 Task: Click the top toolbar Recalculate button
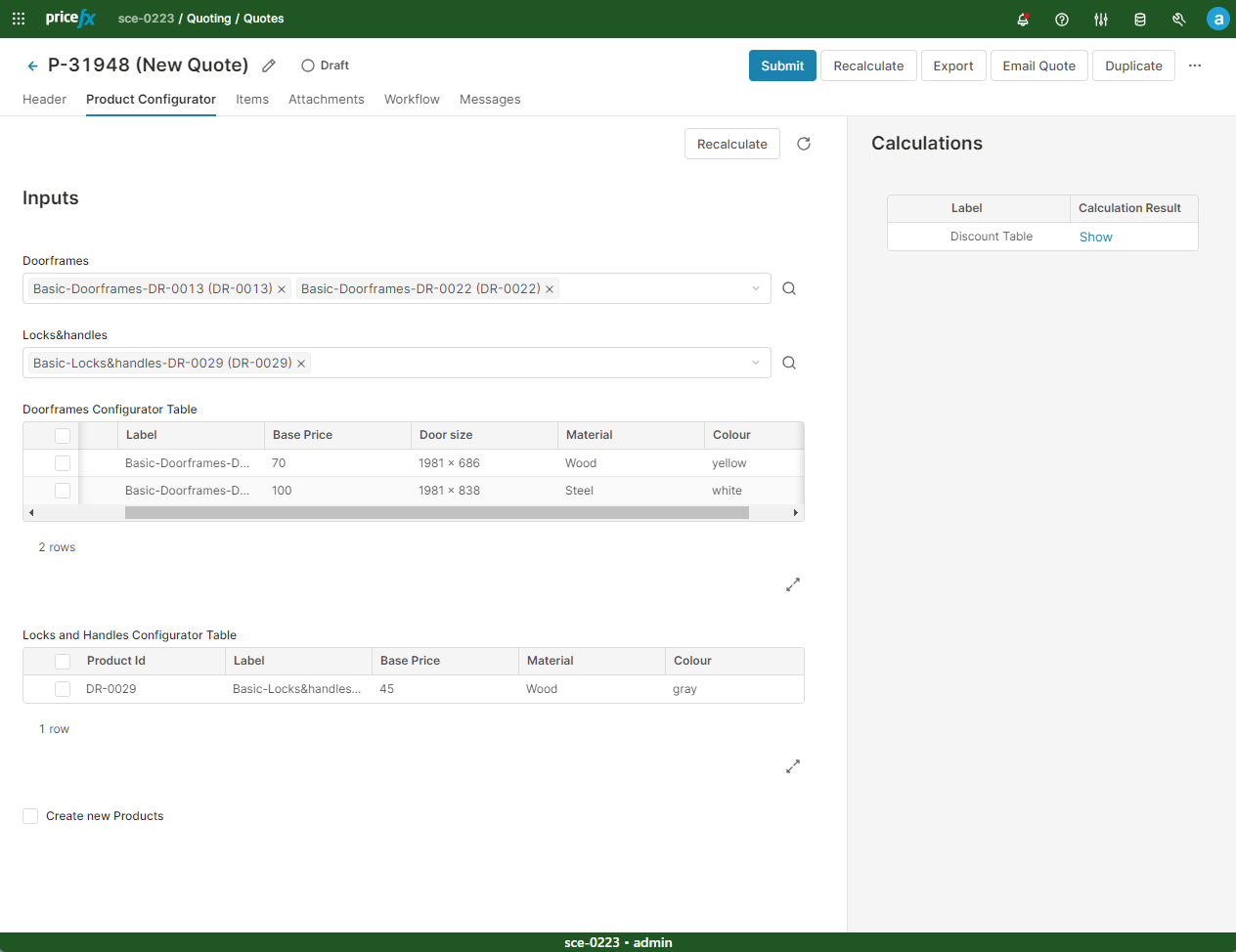(868, 65)
